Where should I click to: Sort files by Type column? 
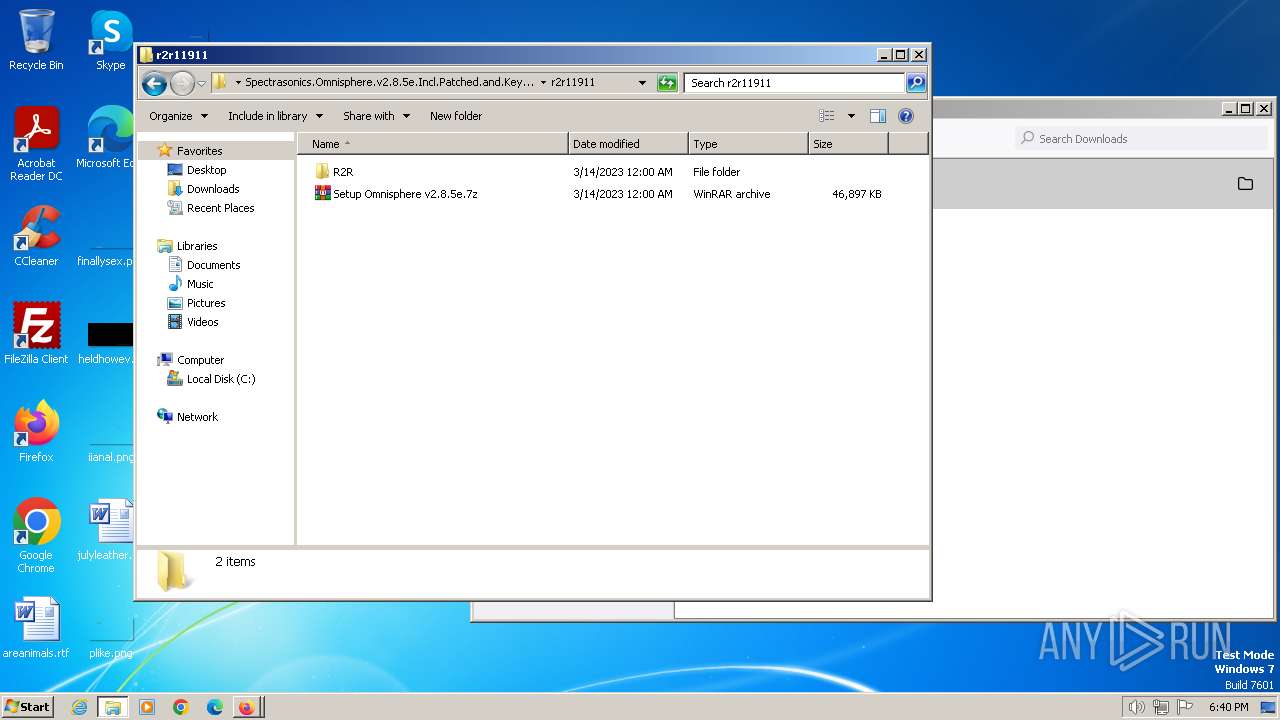tap(748, 144)
